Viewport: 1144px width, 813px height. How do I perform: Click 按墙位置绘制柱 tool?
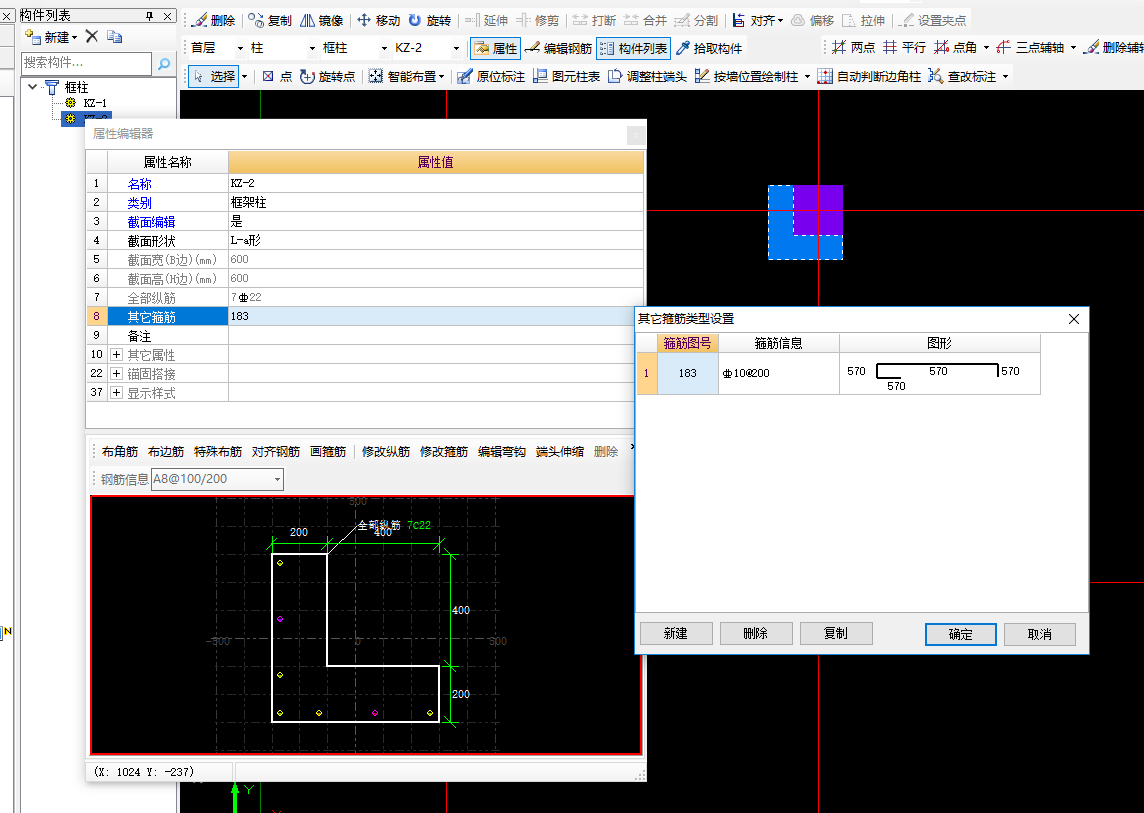(746, 76)
